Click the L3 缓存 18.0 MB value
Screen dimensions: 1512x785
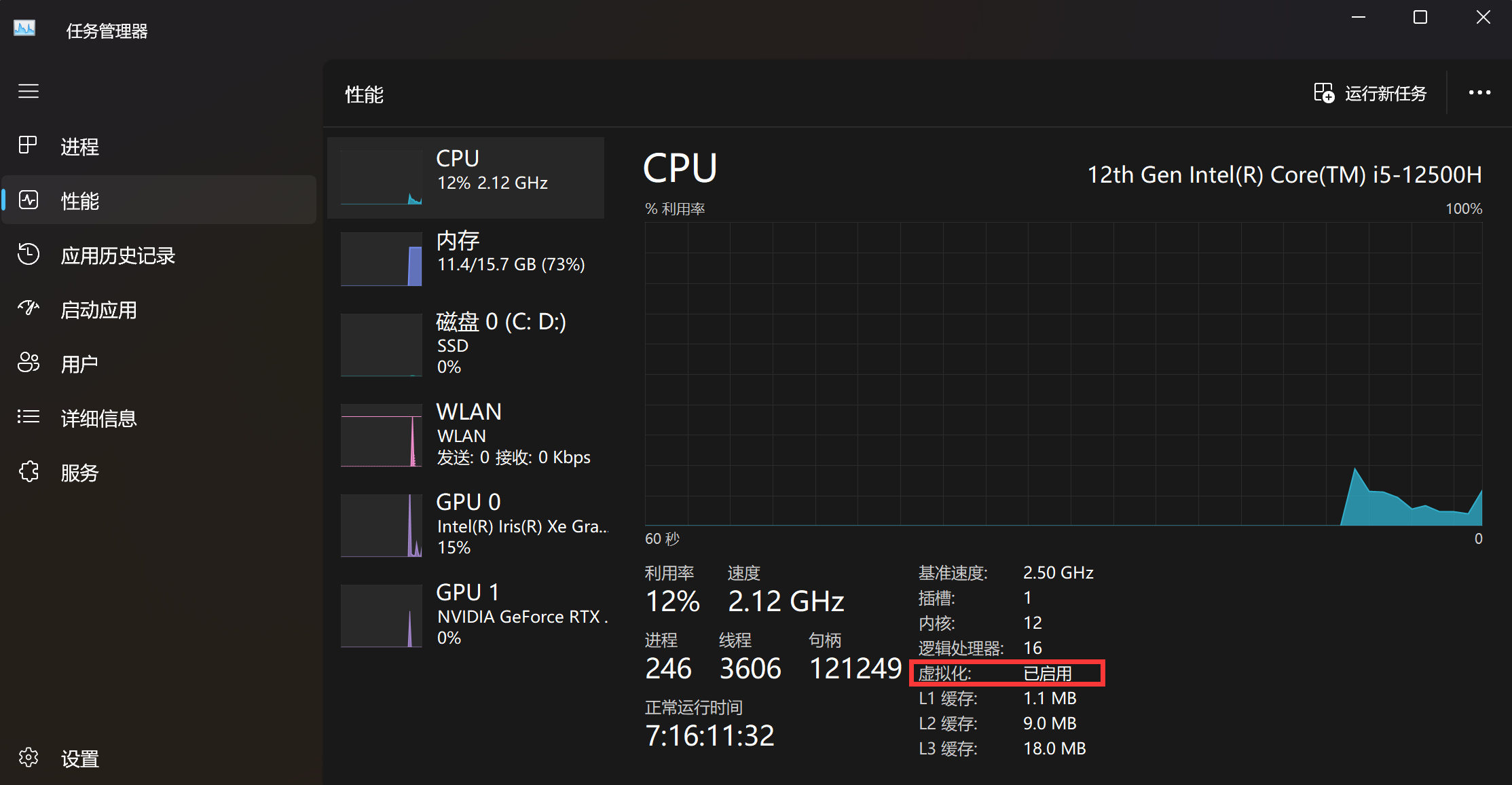pyautogui.click(x=1054, y=748)
